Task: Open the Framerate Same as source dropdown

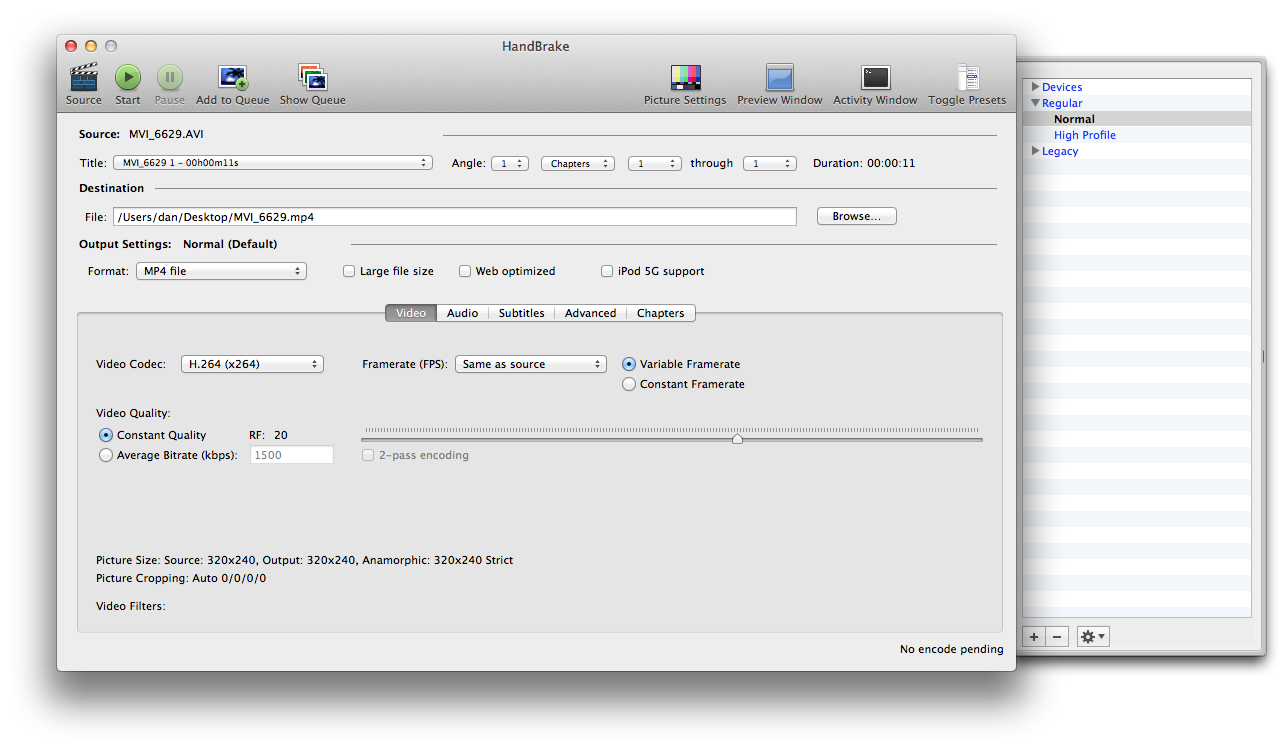Action: pos(531,364)
